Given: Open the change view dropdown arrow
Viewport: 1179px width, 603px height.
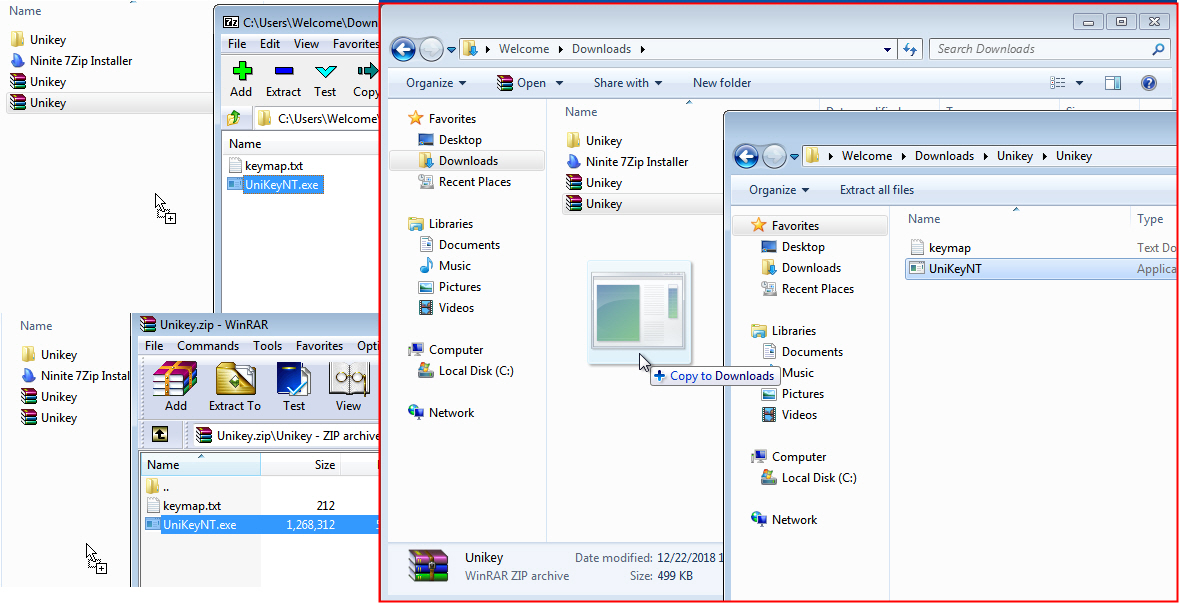Looking at the screenshot, I should (1080, 83).
